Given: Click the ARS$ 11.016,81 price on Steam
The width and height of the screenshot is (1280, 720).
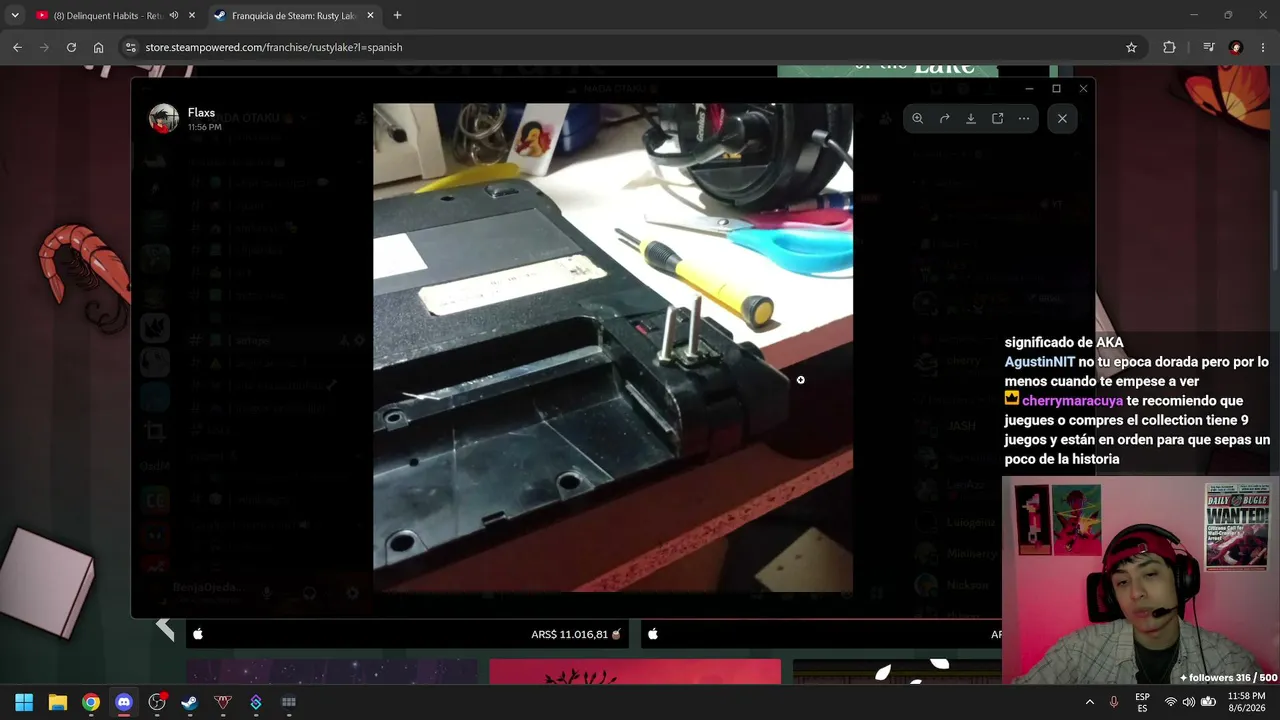Looking at the screenshot, I should click(570, 634).
